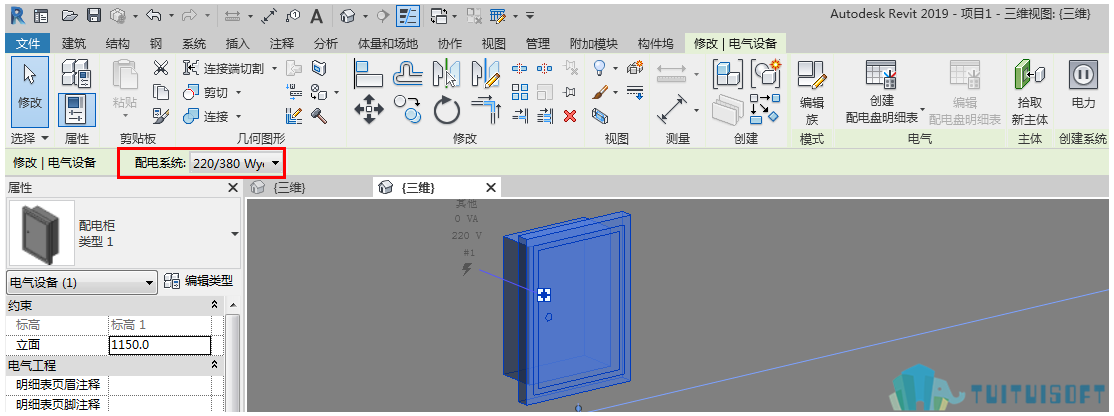Toggle the Properties palette button
The height and width of the screenshot is (416, 1114).
coord(75,110)
